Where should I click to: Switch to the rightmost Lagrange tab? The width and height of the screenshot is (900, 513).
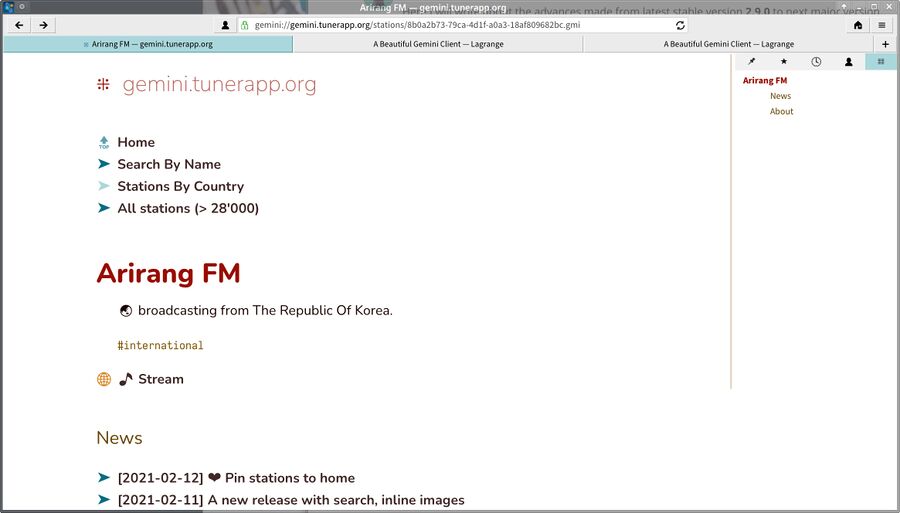pos(728,44)
